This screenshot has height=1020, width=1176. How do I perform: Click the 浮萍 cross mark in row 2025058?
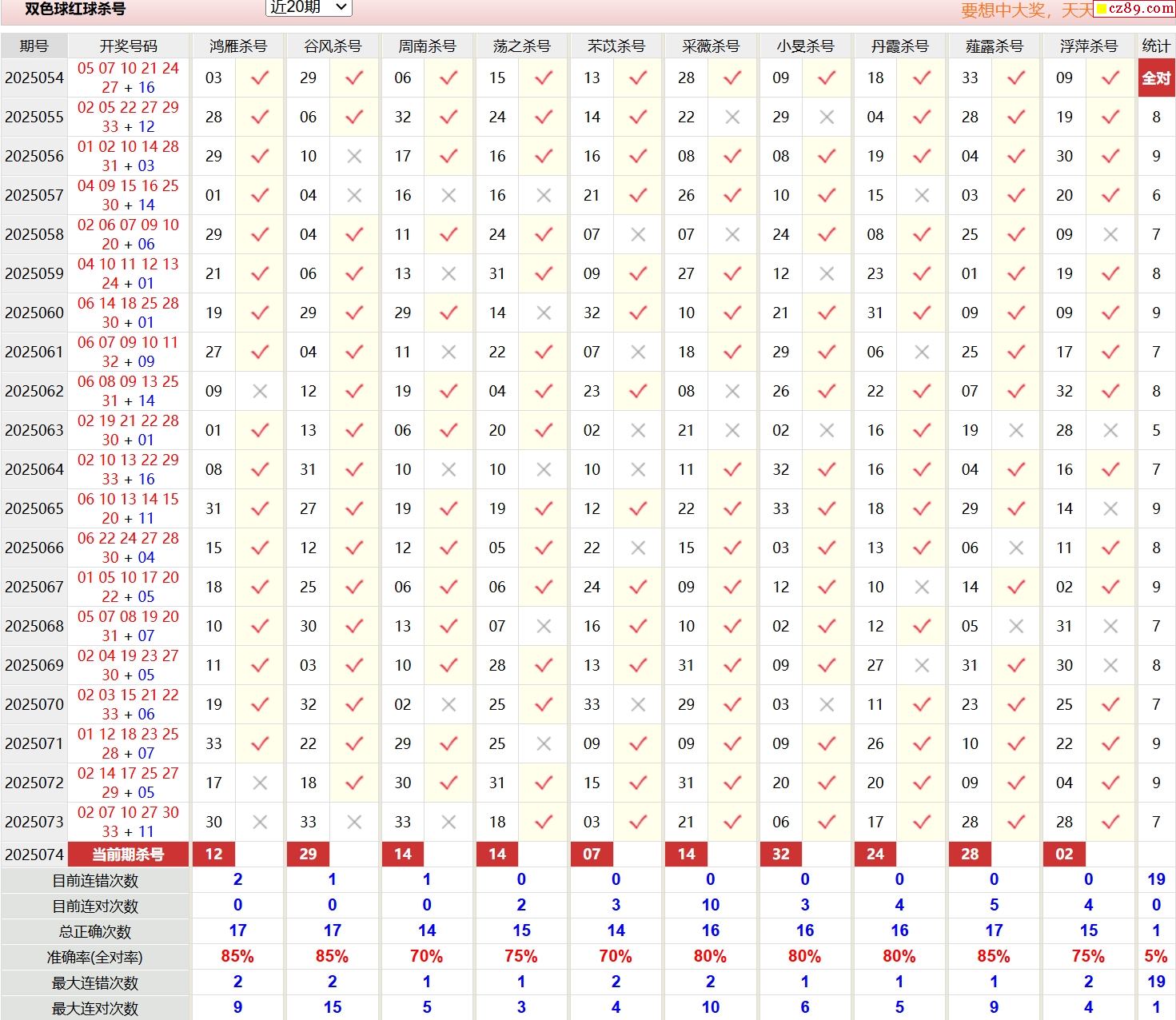click(1110, 235)
